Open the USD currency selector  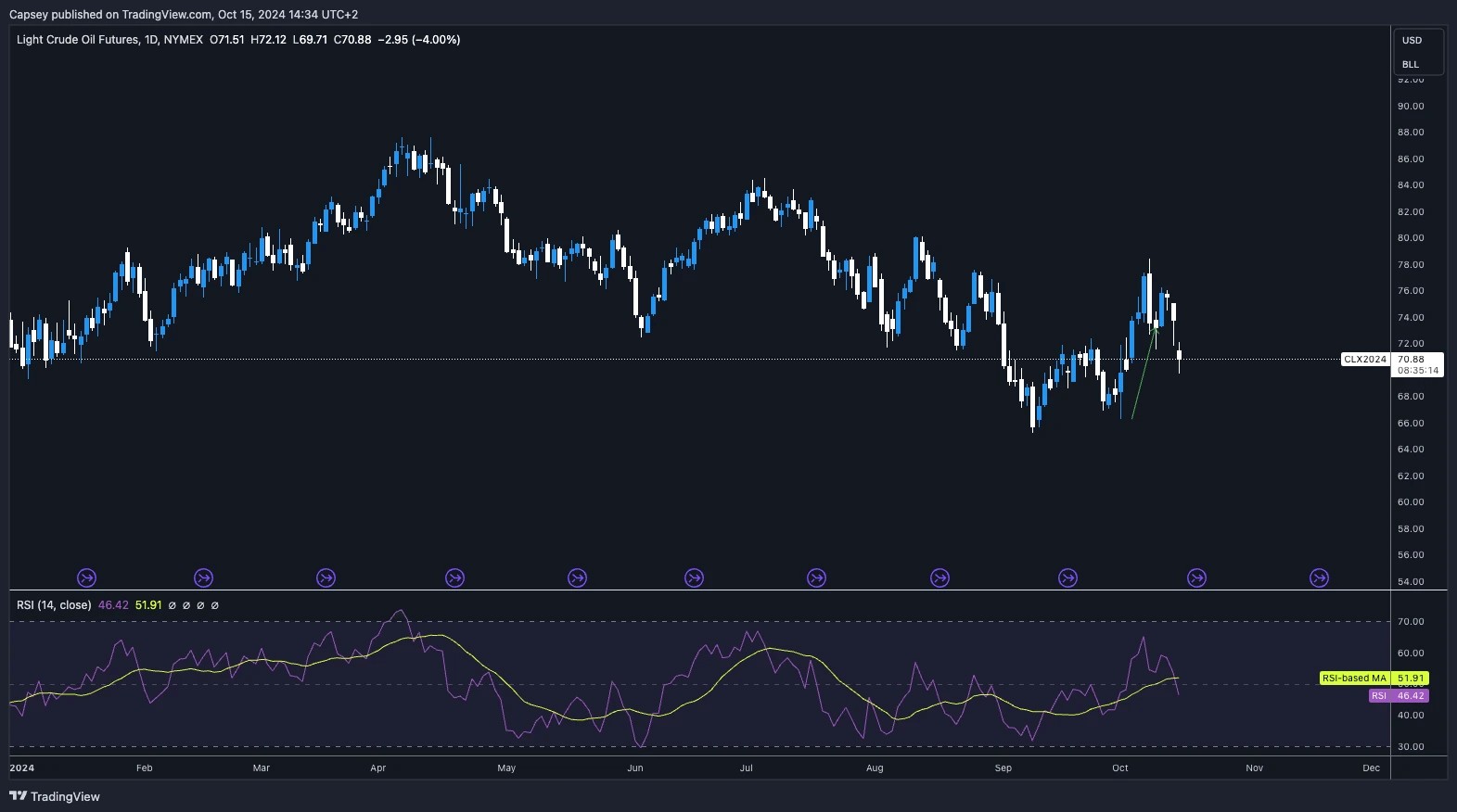pyautogui.click(x=1412, y=40)
